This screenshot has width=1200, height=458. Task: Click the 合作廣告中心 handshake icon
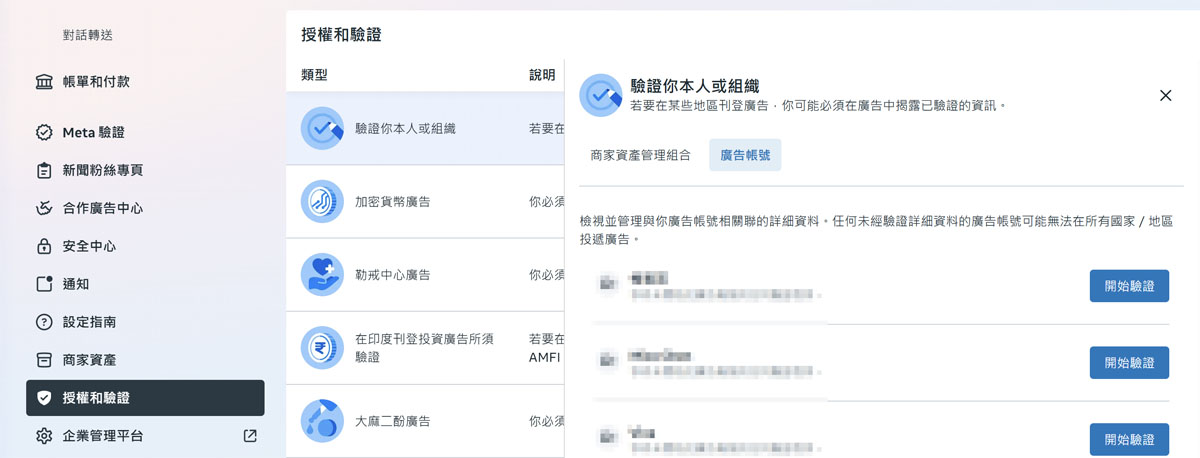(44, 208)
